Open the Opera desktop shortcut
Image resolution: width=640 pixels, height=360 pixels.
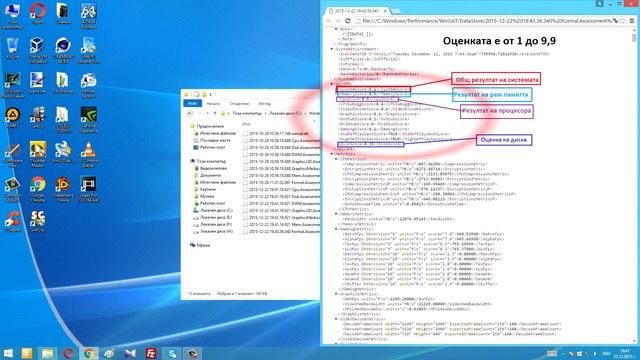(38, 13)
